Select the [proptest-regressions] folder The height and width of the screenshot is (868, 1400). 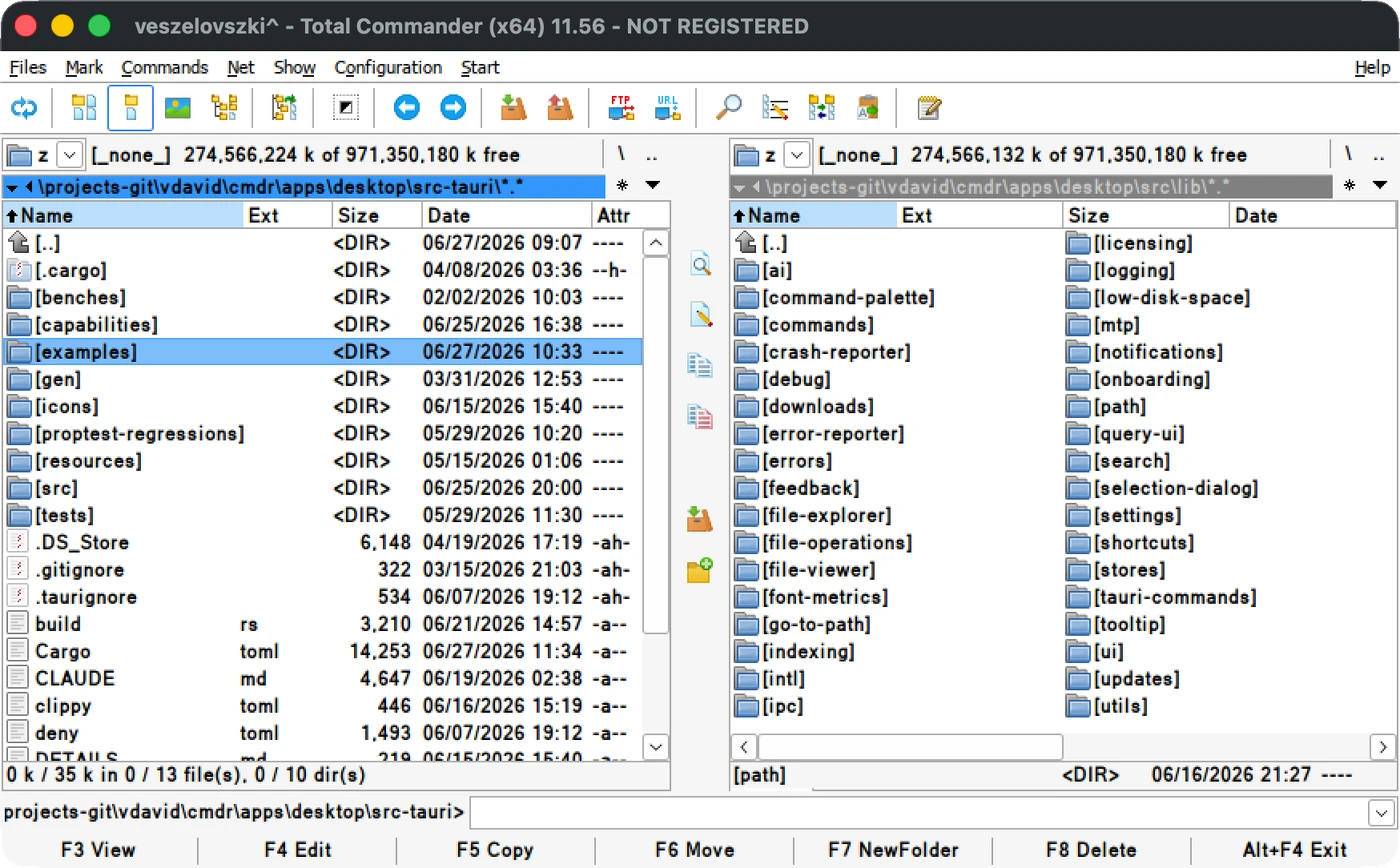(x=322, y=434)
